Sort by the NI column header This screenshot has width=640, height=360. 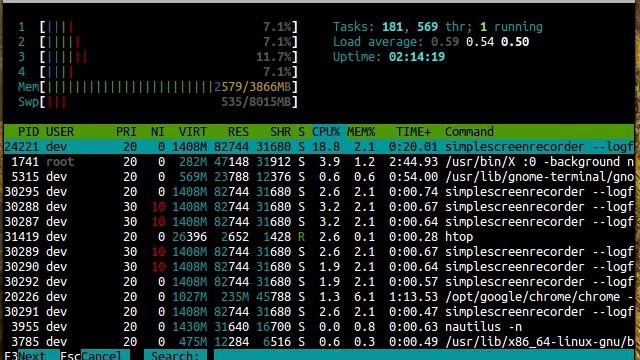click(158, 132)
